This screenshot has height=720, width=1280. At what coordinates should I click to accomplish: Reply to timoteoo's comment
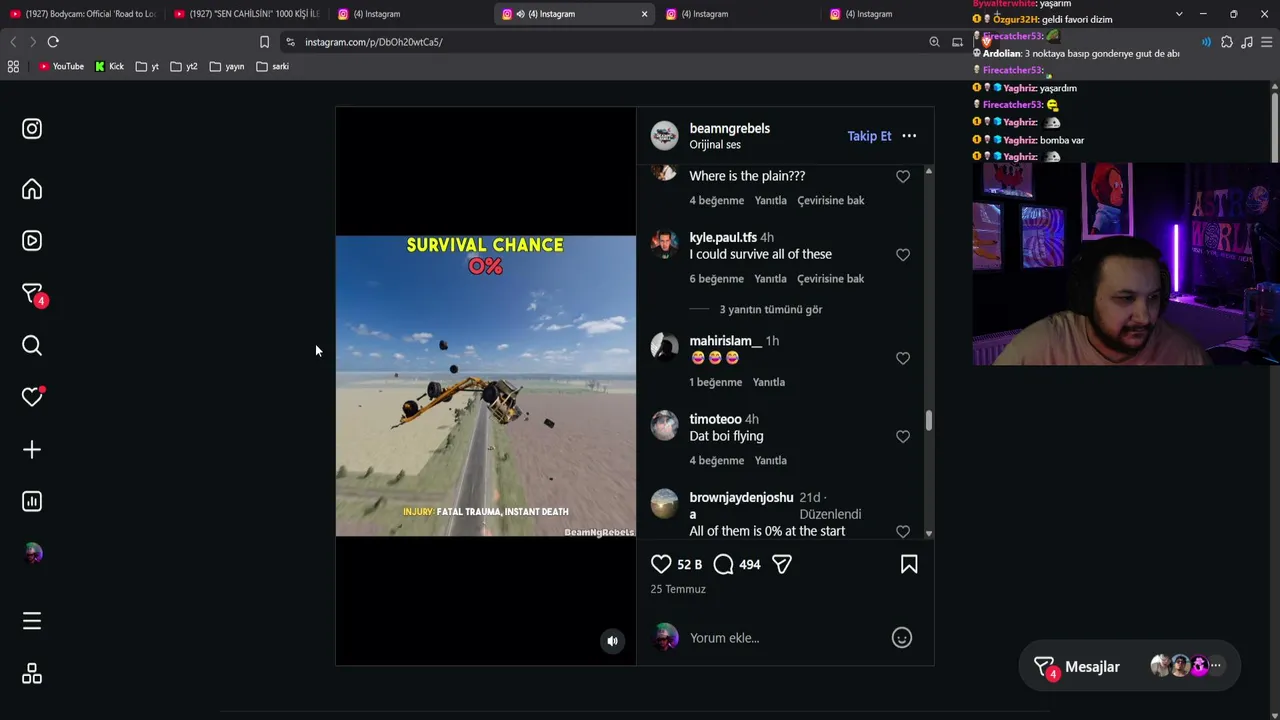click(x=770, y=461)
